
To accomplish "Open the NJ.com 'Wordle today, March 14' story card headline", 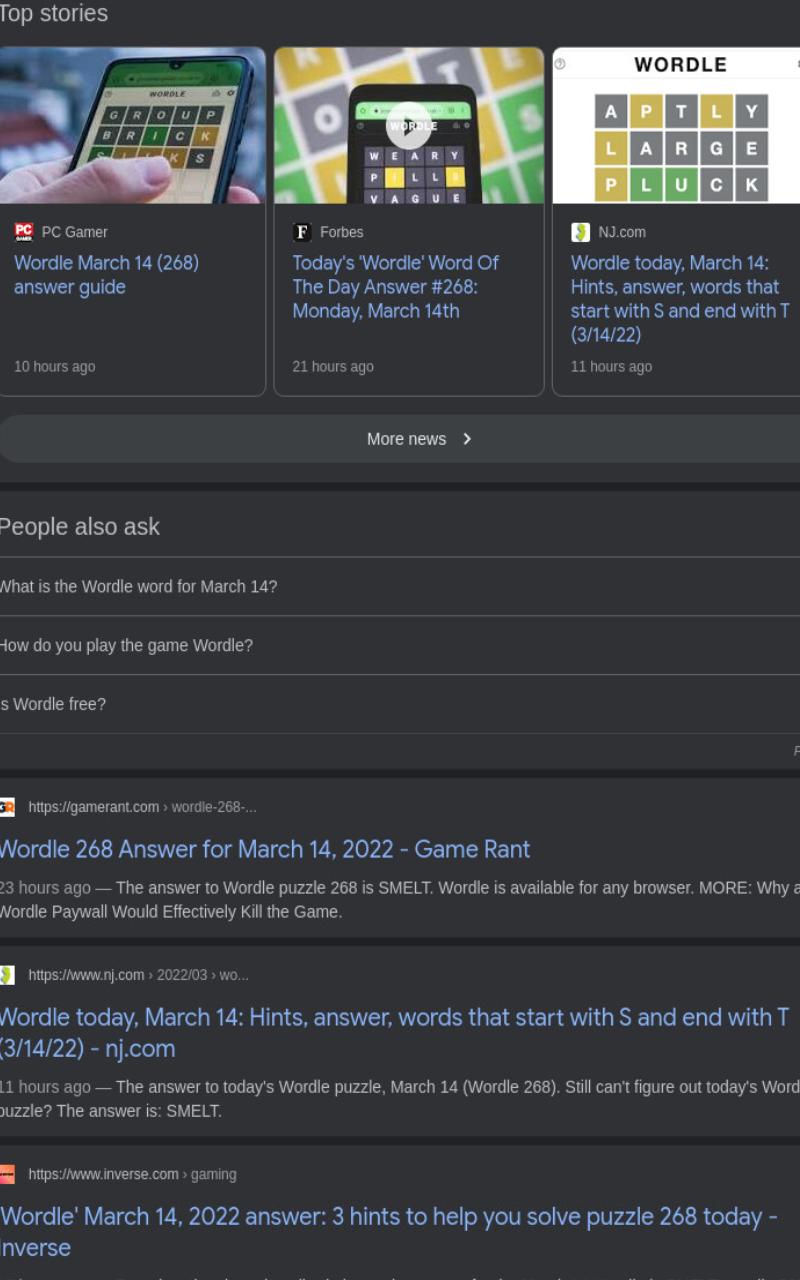I will 680,299.
